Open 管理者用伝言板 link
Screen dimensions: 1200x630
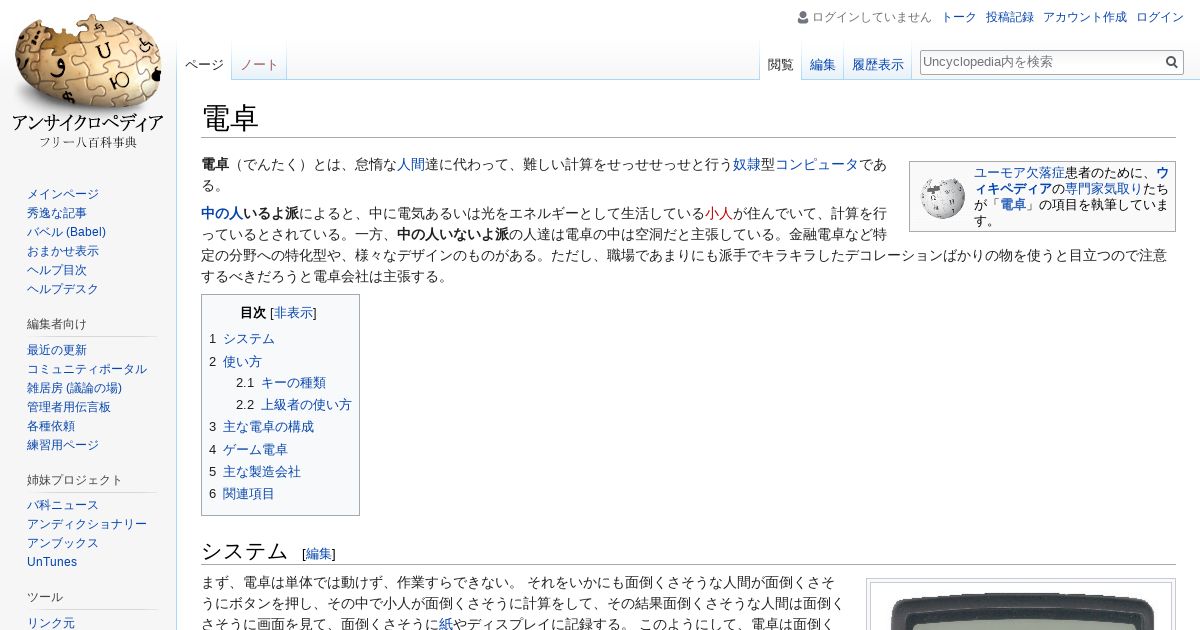[x=69, y=407]
